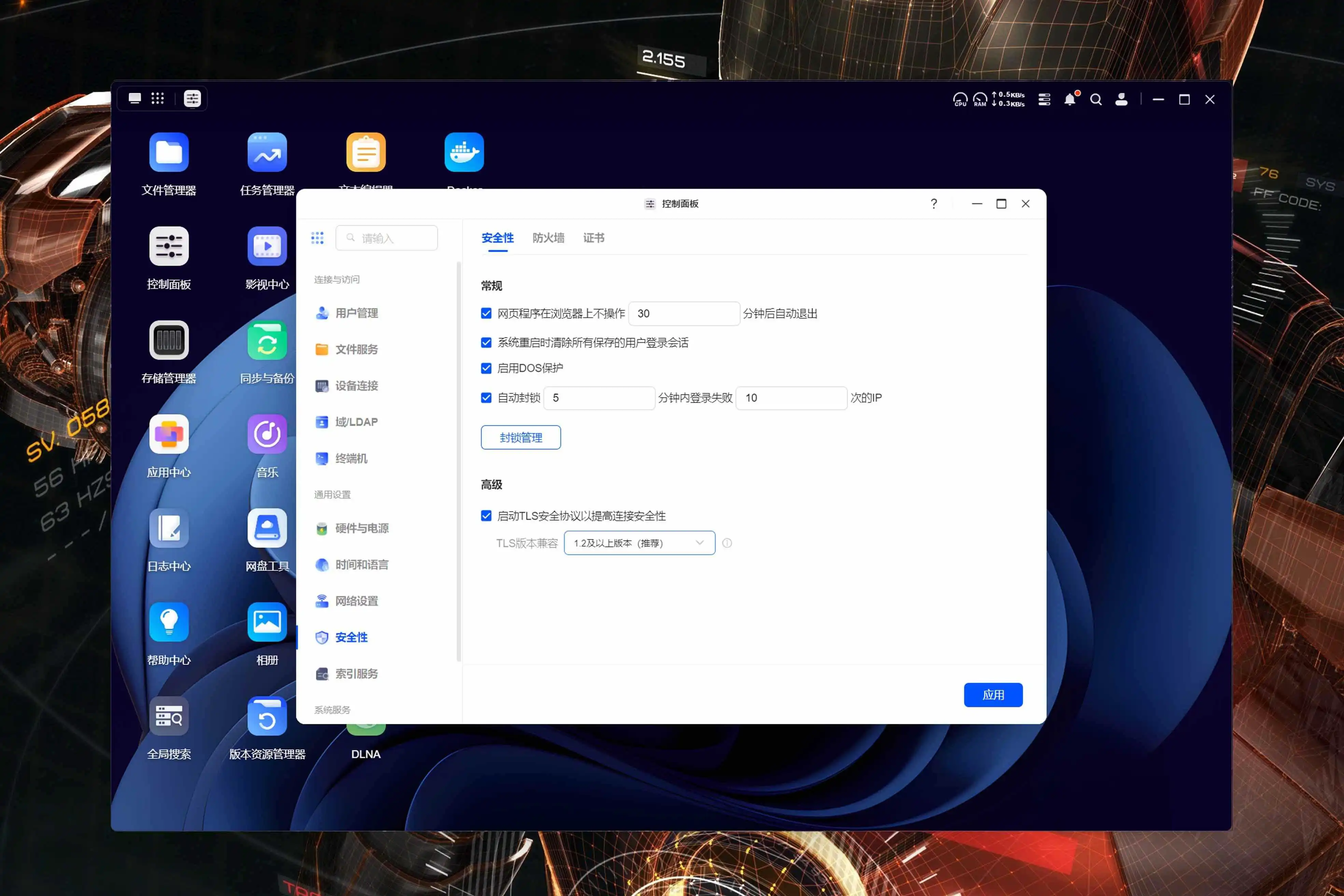Click the 封锁管理 button

pyautogui.click(x=521, y=437)
